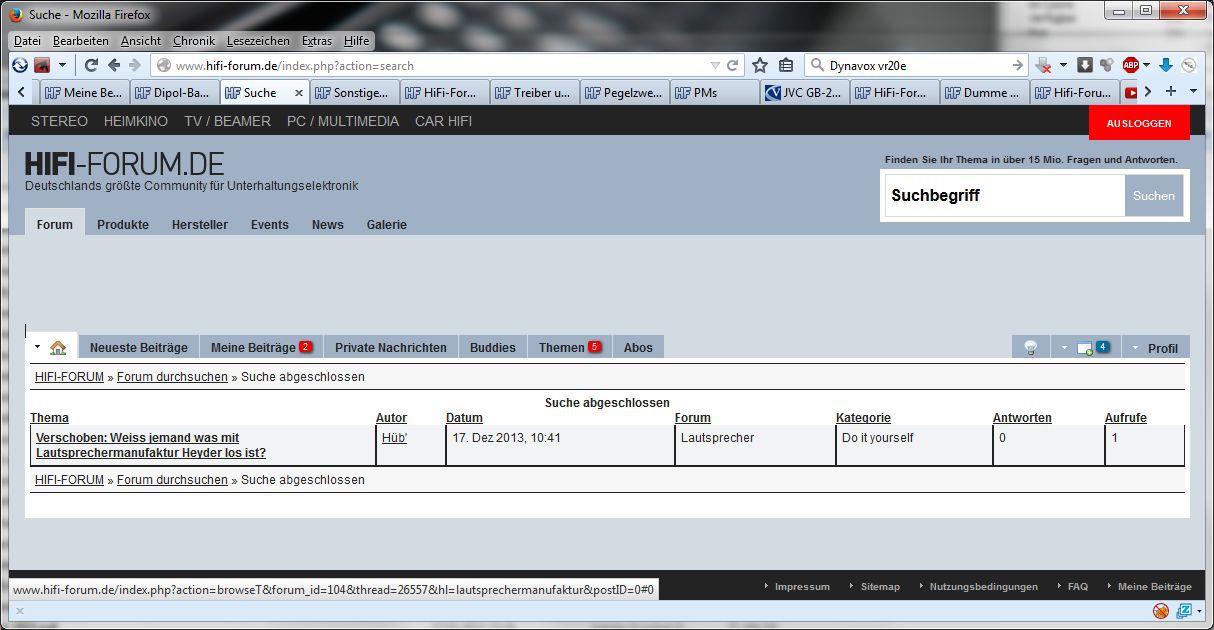Image resolution: width=1214 pixels, height=630 pixels.
Task: Select the Hersteller navigation tab
Action: [200, 225]
